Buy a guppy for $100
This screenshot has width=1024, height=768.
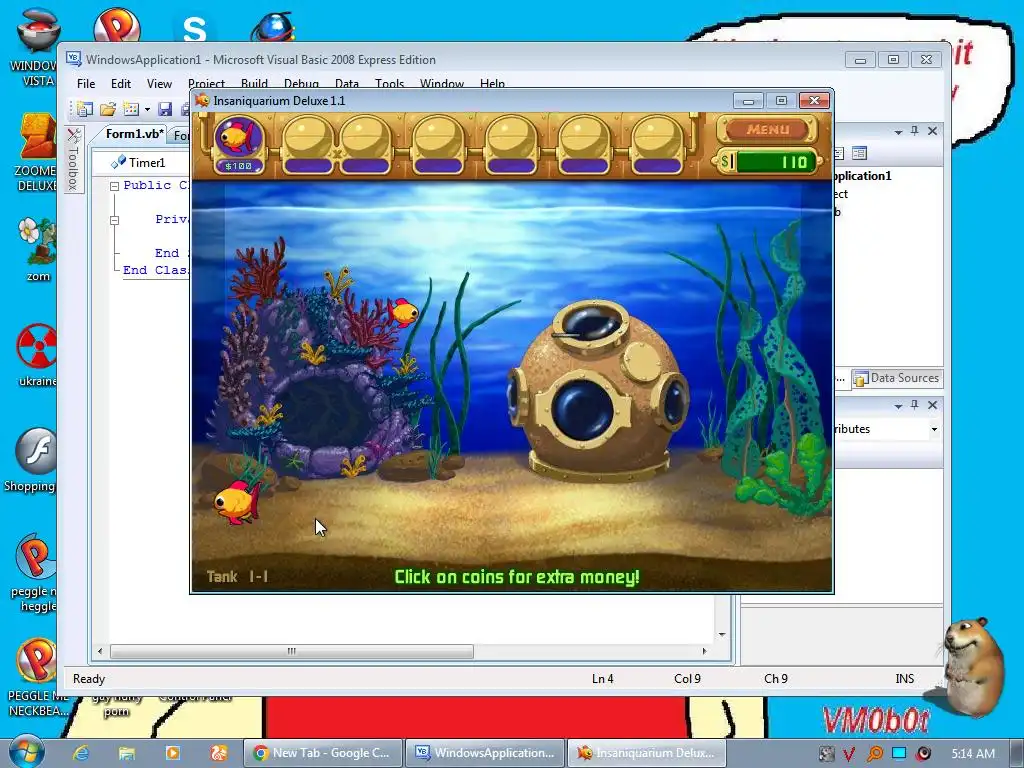click(238, 144)
